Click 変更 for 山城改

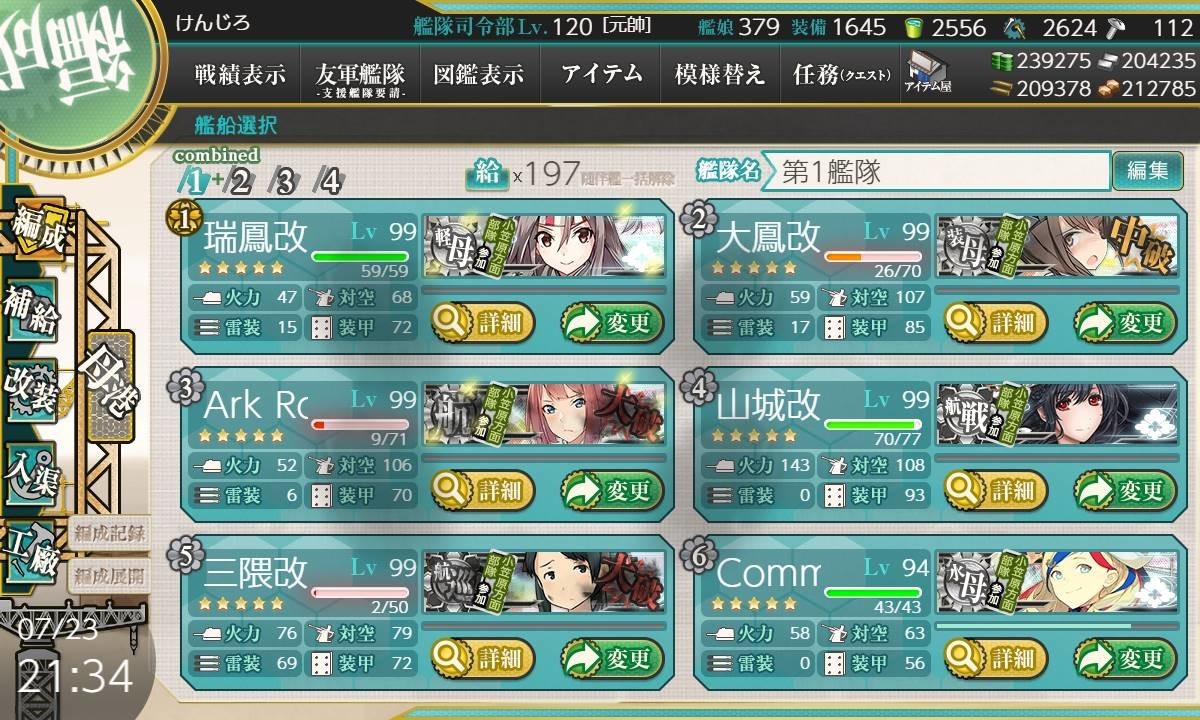click(x=1126, y=490)
